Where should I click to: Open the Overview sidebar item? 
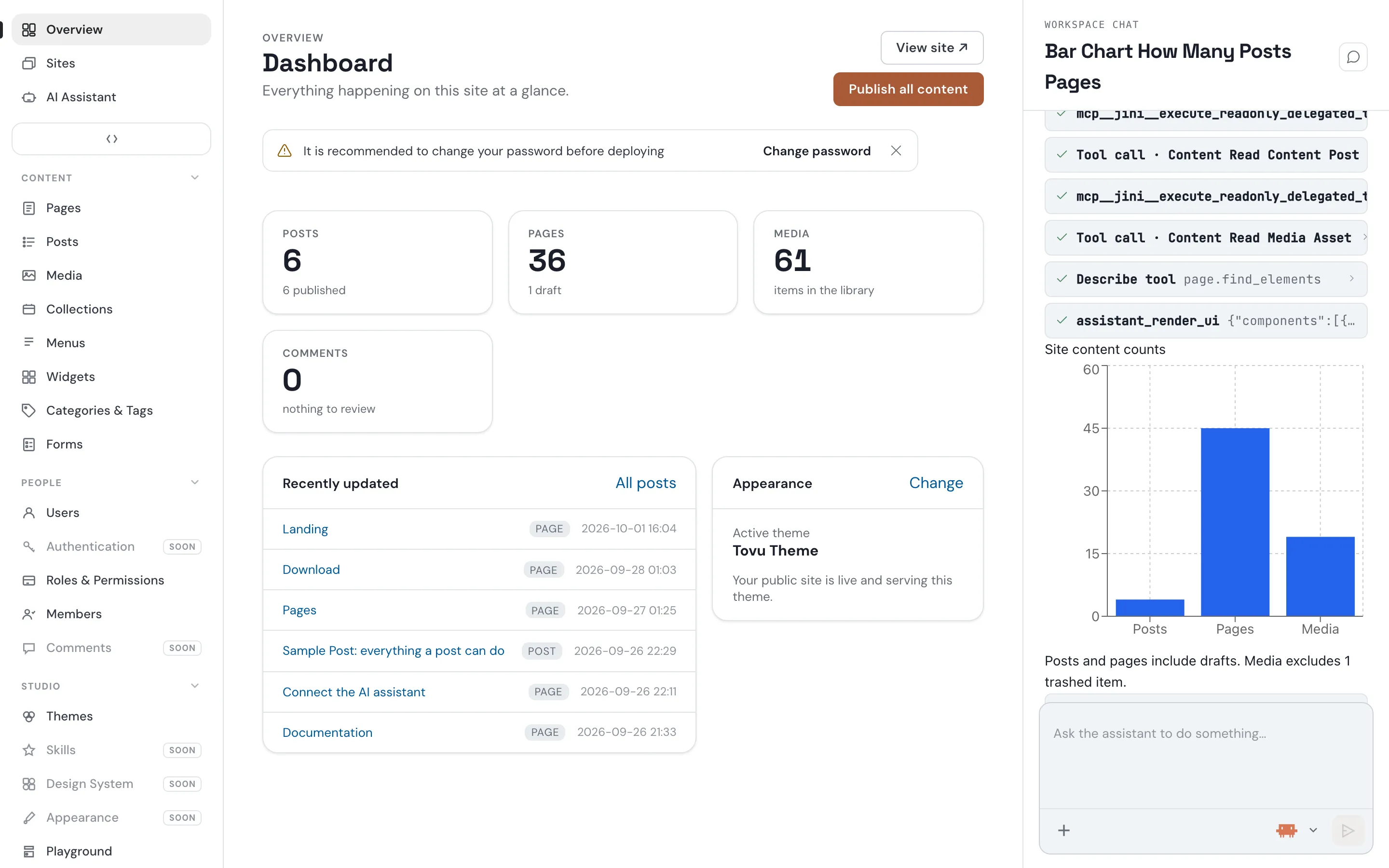111,29
